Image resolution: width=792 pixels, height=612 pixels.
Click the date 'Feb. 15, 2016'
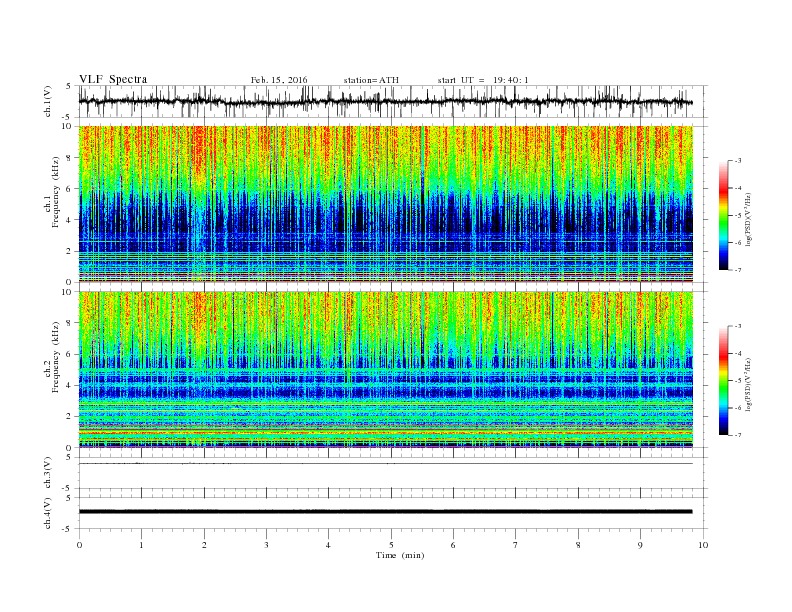point(279,80)
